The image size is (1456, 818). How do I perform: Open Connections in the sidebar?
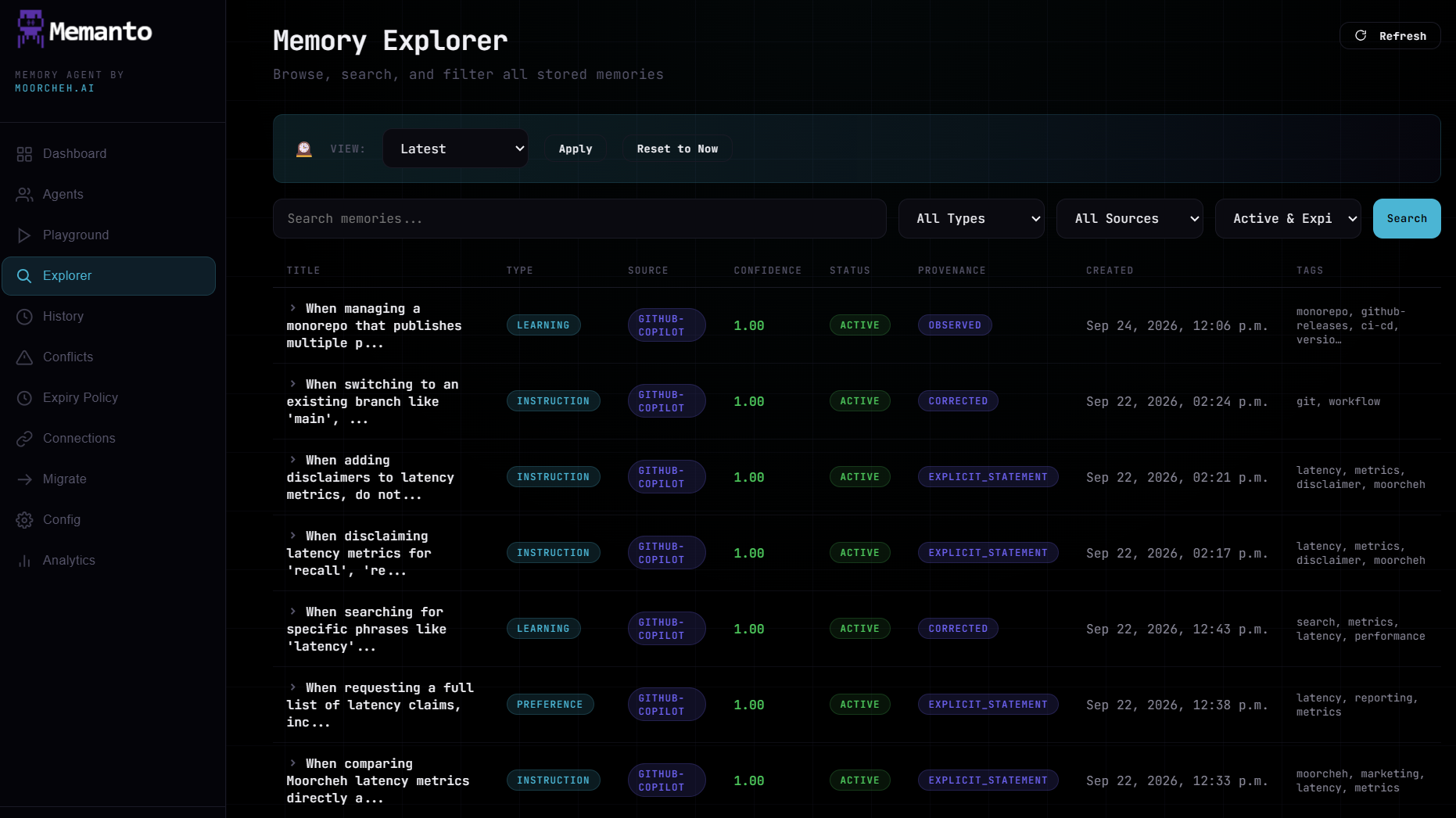[x=109, y=439]
